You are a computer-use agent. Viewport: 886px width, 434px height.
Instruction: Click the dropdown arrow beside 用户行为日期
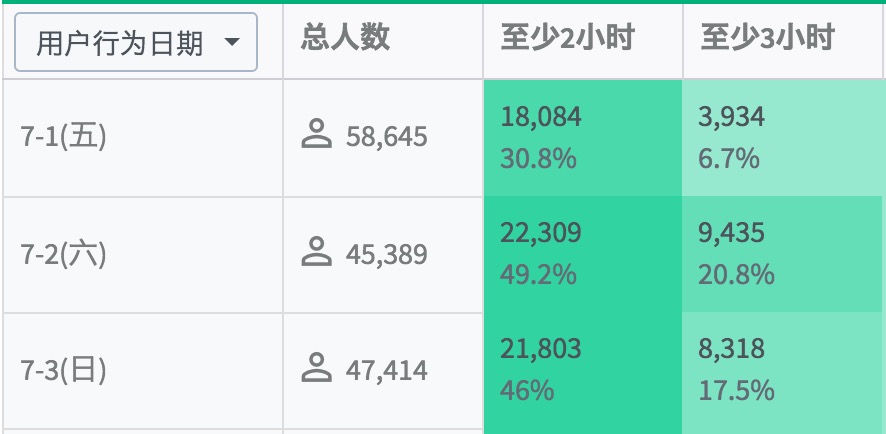point(233,43)
